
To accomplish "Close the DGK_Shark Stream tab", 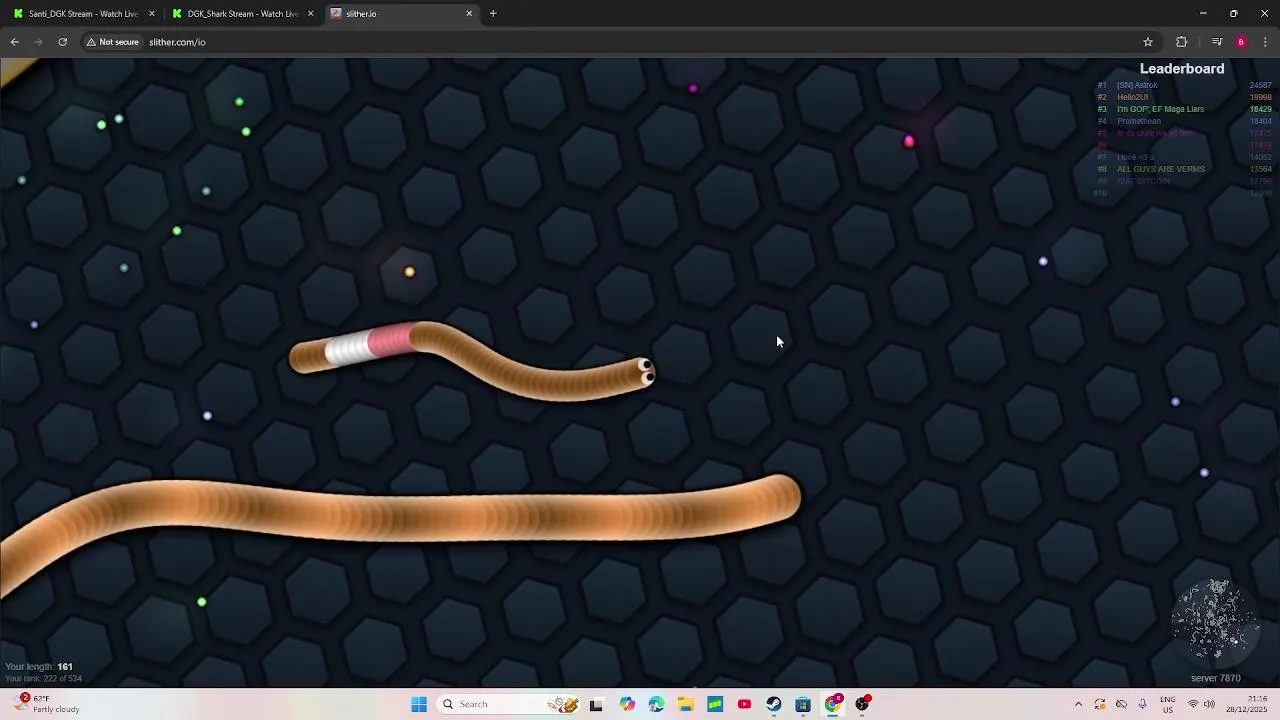I will pos(310,14).
